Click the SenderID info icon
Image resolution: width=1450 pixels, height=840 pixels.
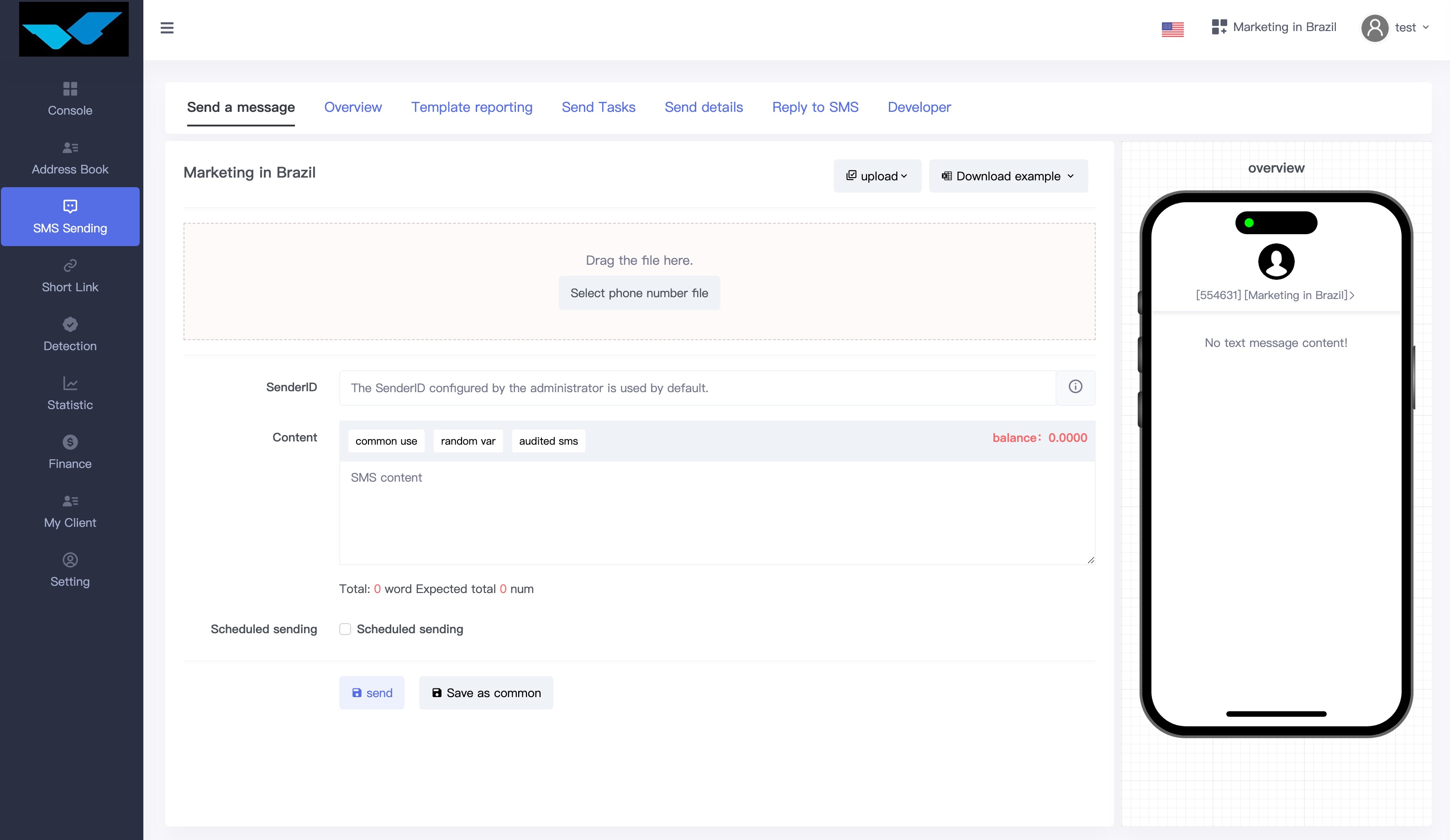[1075, 387]
